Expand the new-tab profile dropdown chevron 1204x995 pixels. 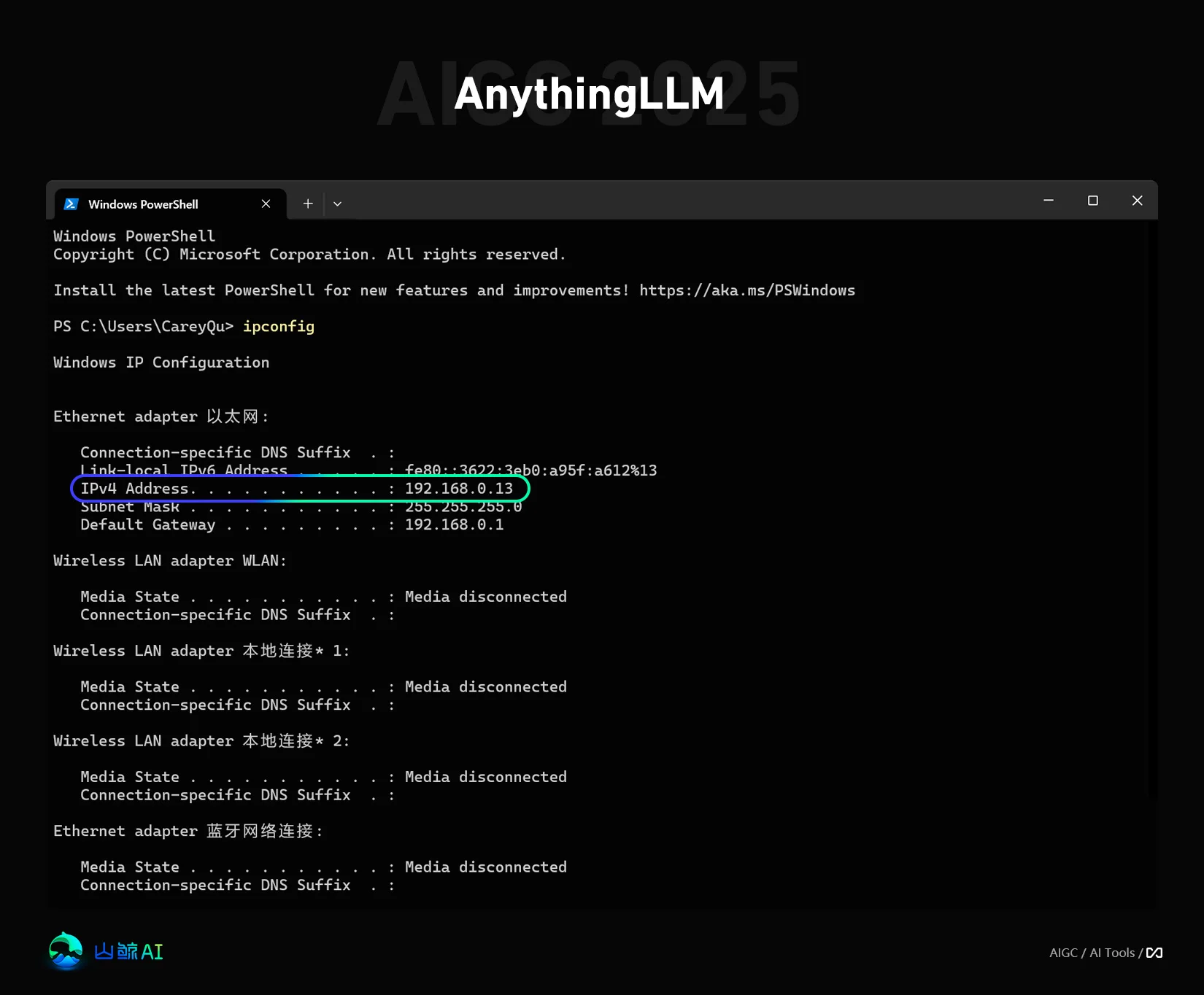pyautogui.click(x=337, y=204)
